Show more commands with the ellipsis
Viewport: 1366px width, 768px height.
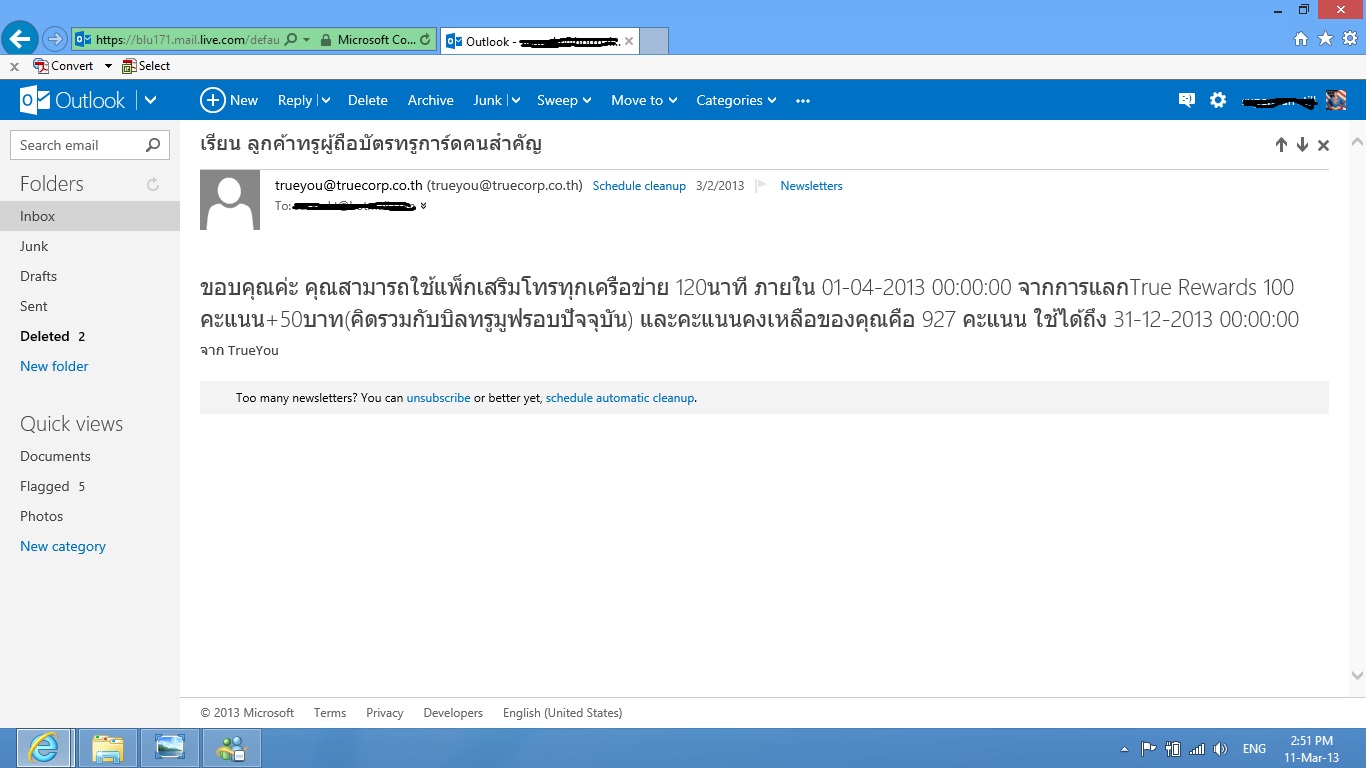pyautogui.click(x=803, y=100)
